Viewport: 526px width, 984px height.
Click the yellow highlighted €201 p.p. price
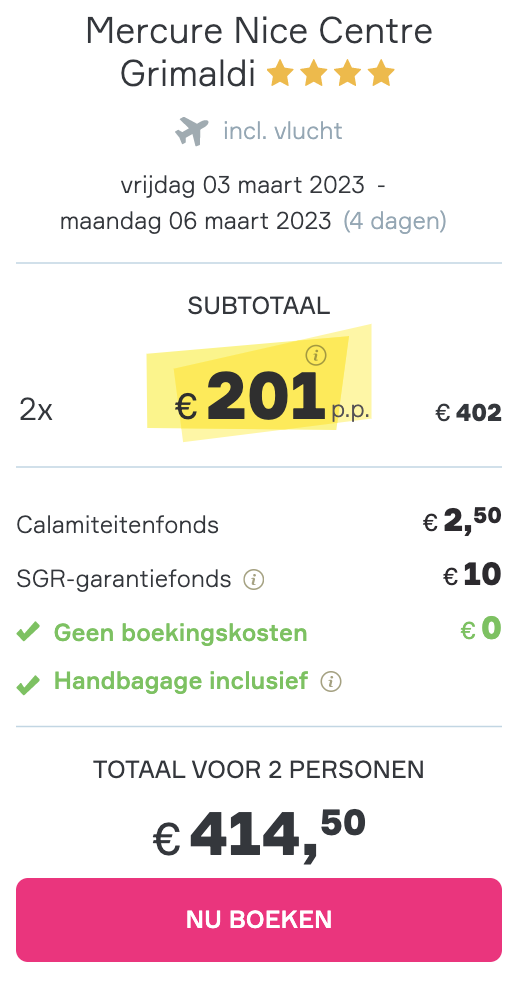coord(271,398)
